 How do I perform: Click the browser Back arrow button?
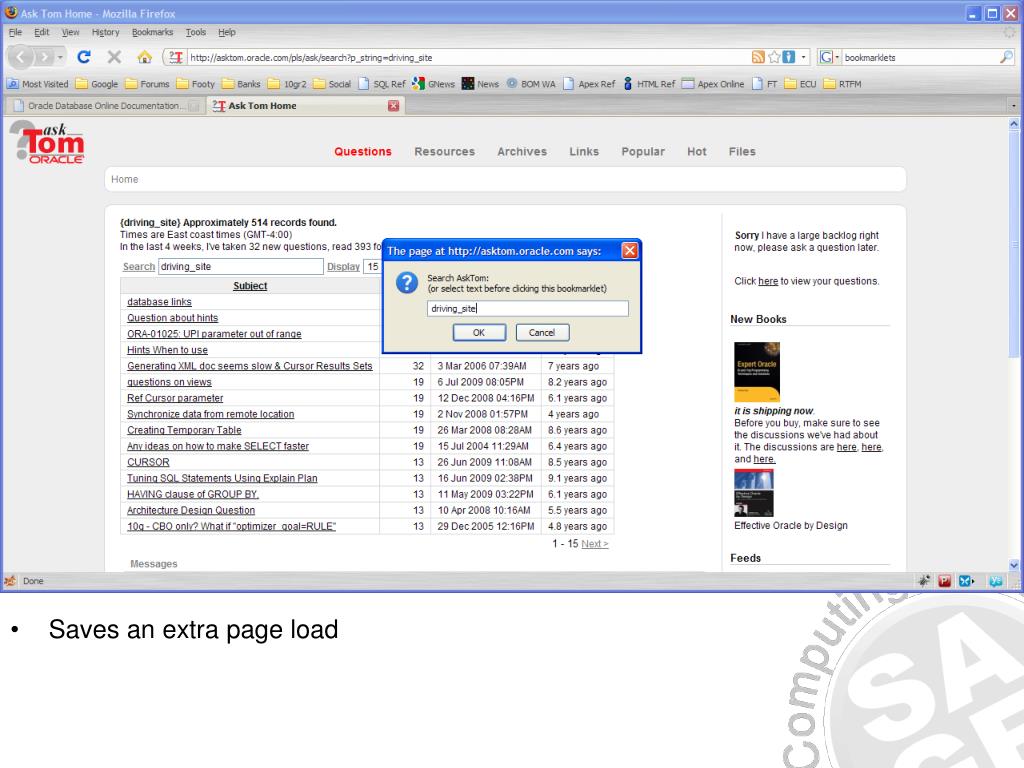point(20,57)
